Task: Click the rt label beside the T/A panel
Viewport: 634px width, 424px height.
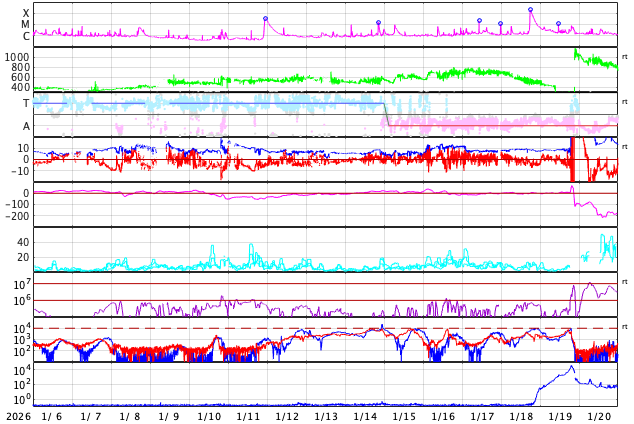Action: click(624, 102)
